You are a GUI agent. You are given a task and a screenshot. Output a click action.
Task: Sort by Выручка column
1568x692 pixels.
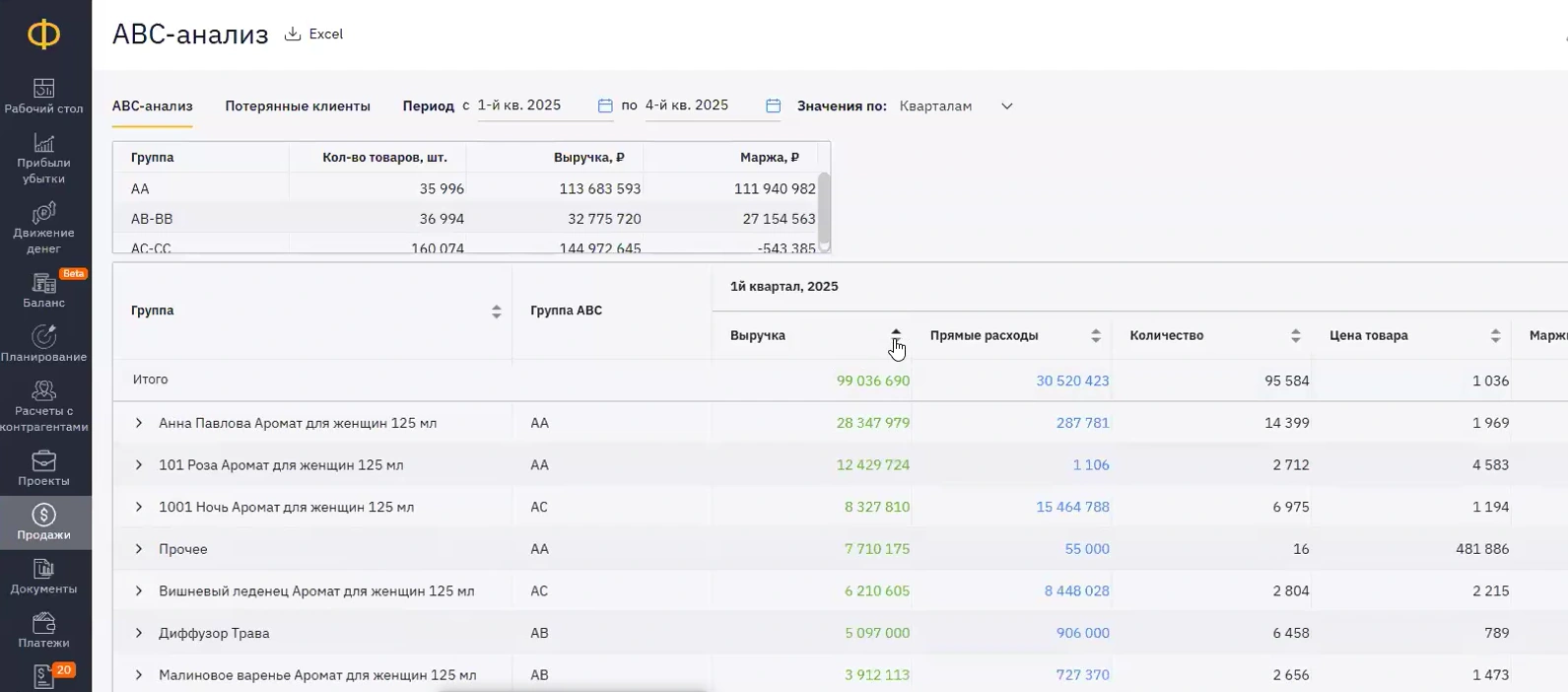895,336
